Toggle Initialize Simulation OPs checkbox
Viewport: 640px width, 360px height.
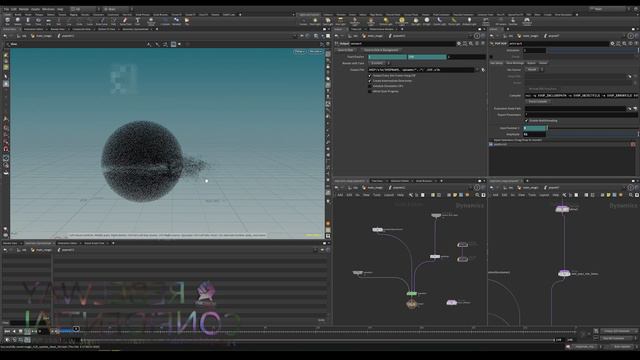pos(370,86)
